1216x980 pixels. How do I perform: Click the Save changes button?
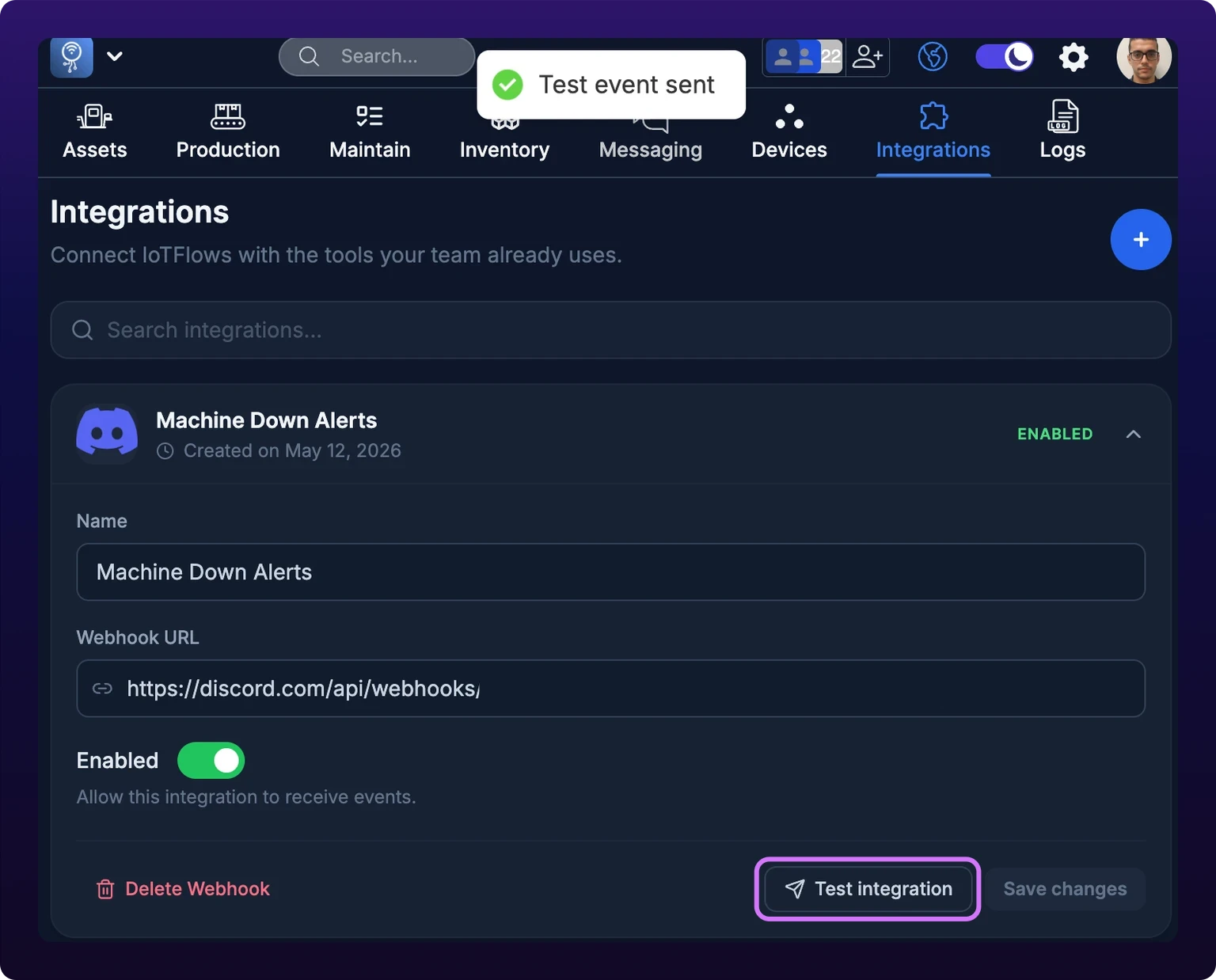pos(1065,889)
